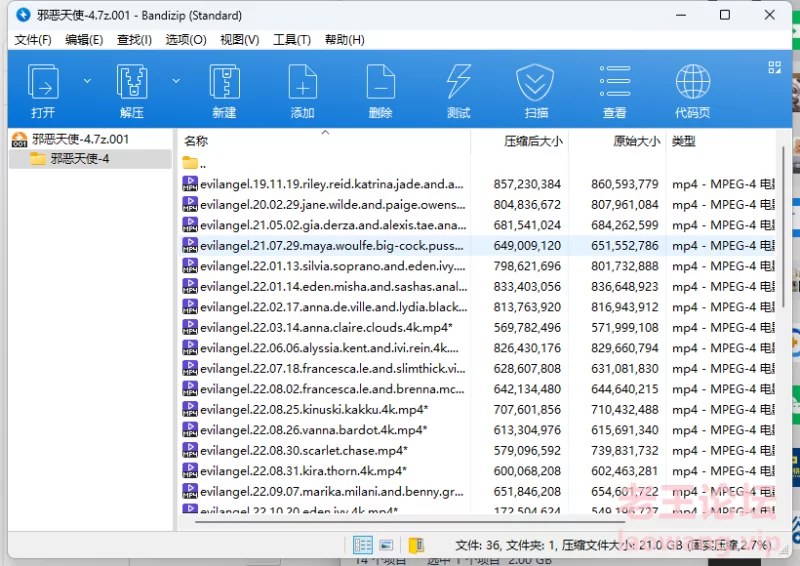Click the vertical scrollbar of the file list
800x566 pixels.
click(x=783, y=227)
